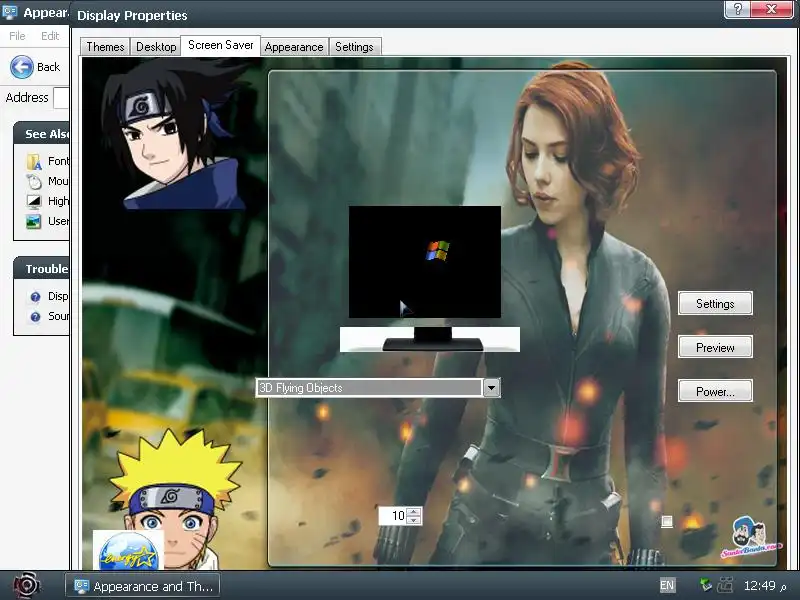Click the Back arrow in Appearance window

click(x=22, y=67)
